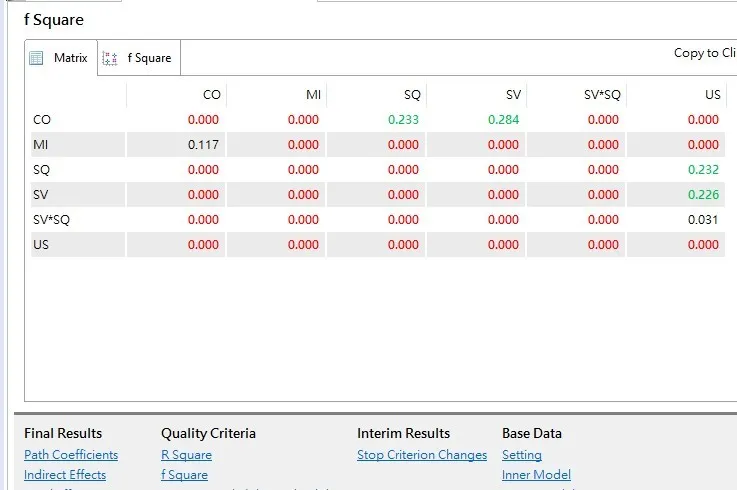Open the R Square quality criteria link
Viewport: 737px width, 490px height.
tap(186, 455)
